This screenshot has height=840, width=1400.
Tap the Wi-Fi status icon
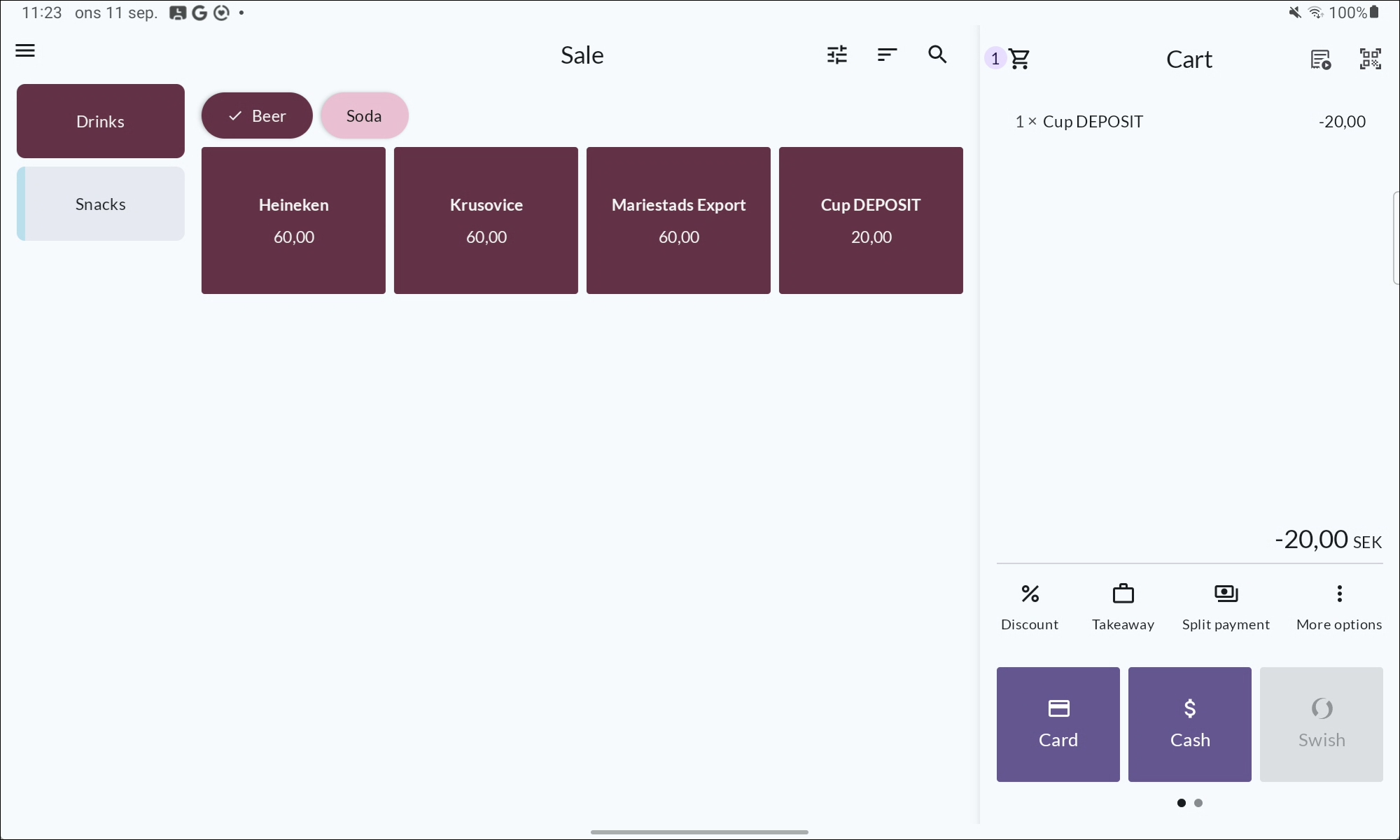[1316, 13]
